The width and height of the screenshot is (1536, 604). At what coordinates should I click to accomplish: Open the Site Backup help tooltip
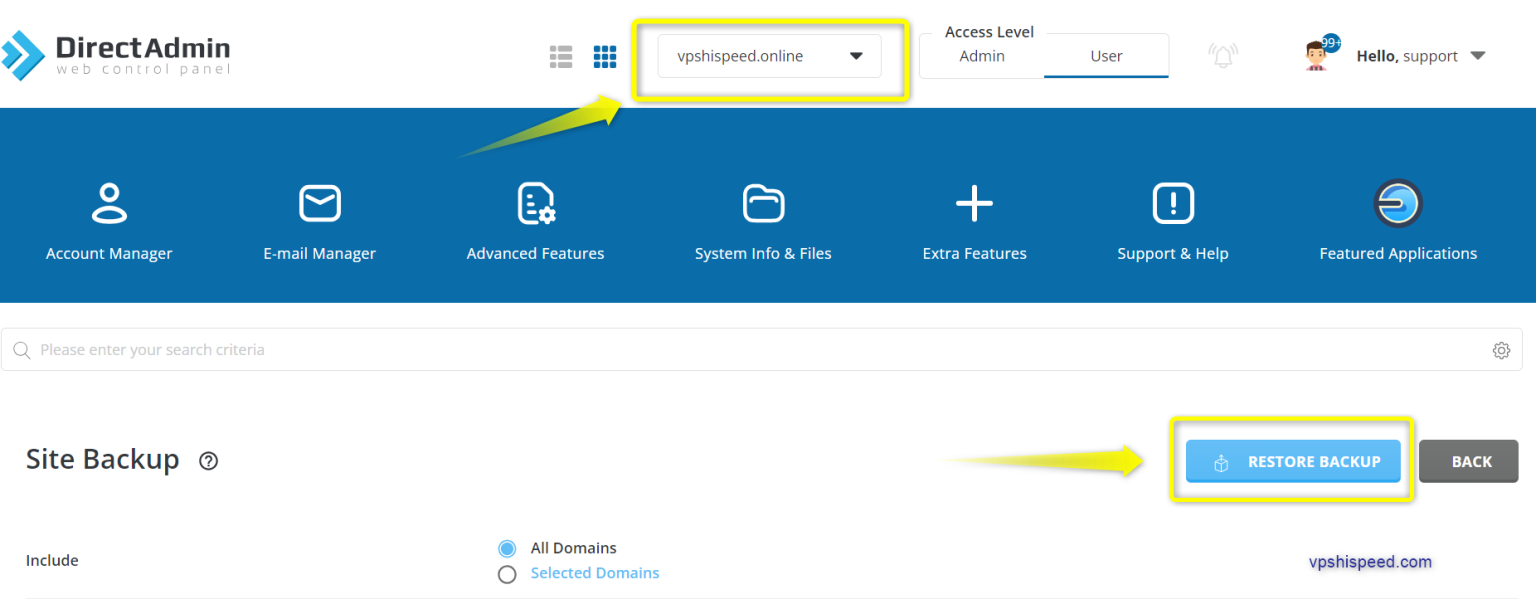coord(208,461)
